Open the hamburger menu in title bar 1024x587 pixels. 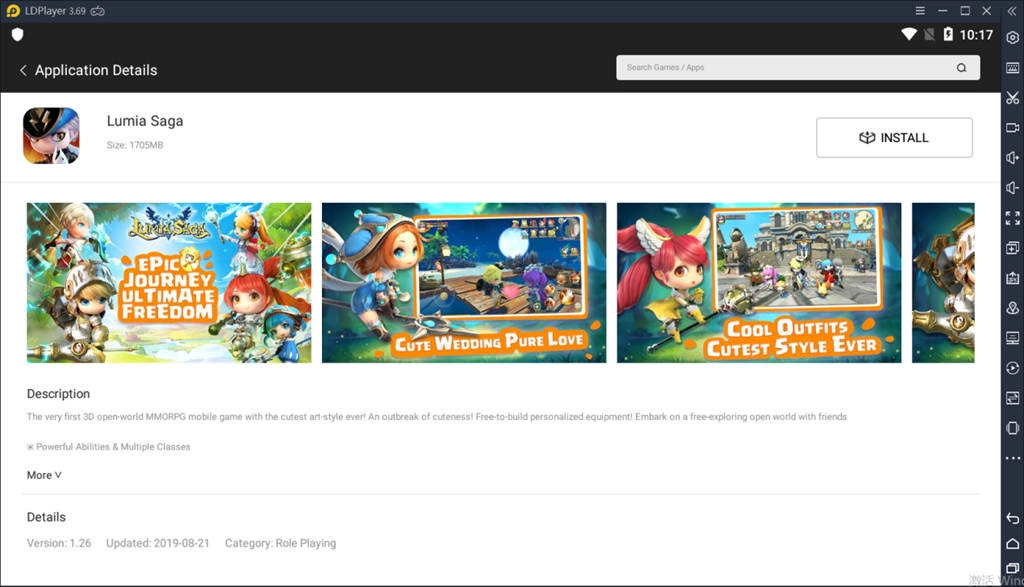tap(919, 11)
